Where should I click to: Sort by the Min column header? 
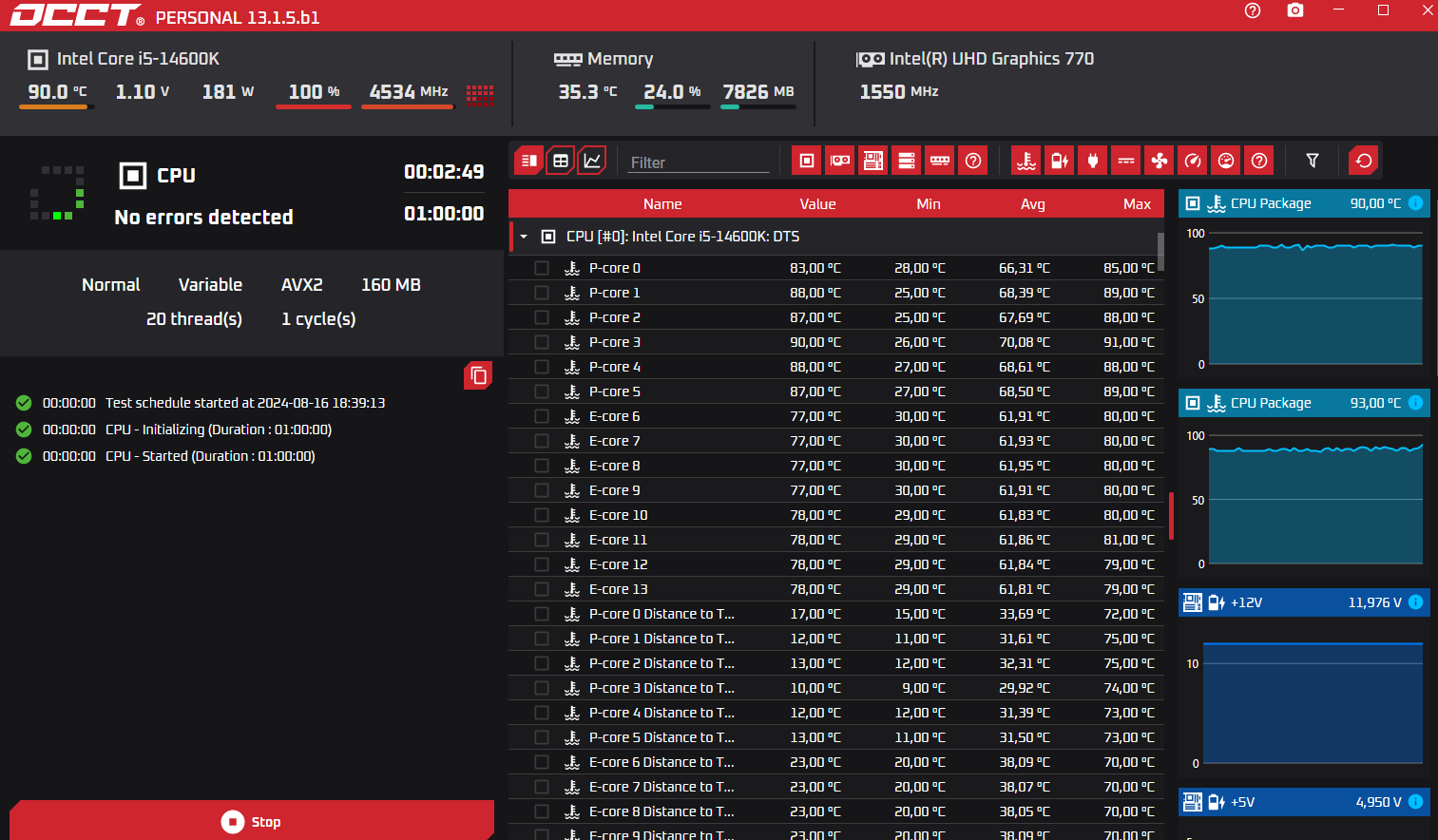pos(929,204)
